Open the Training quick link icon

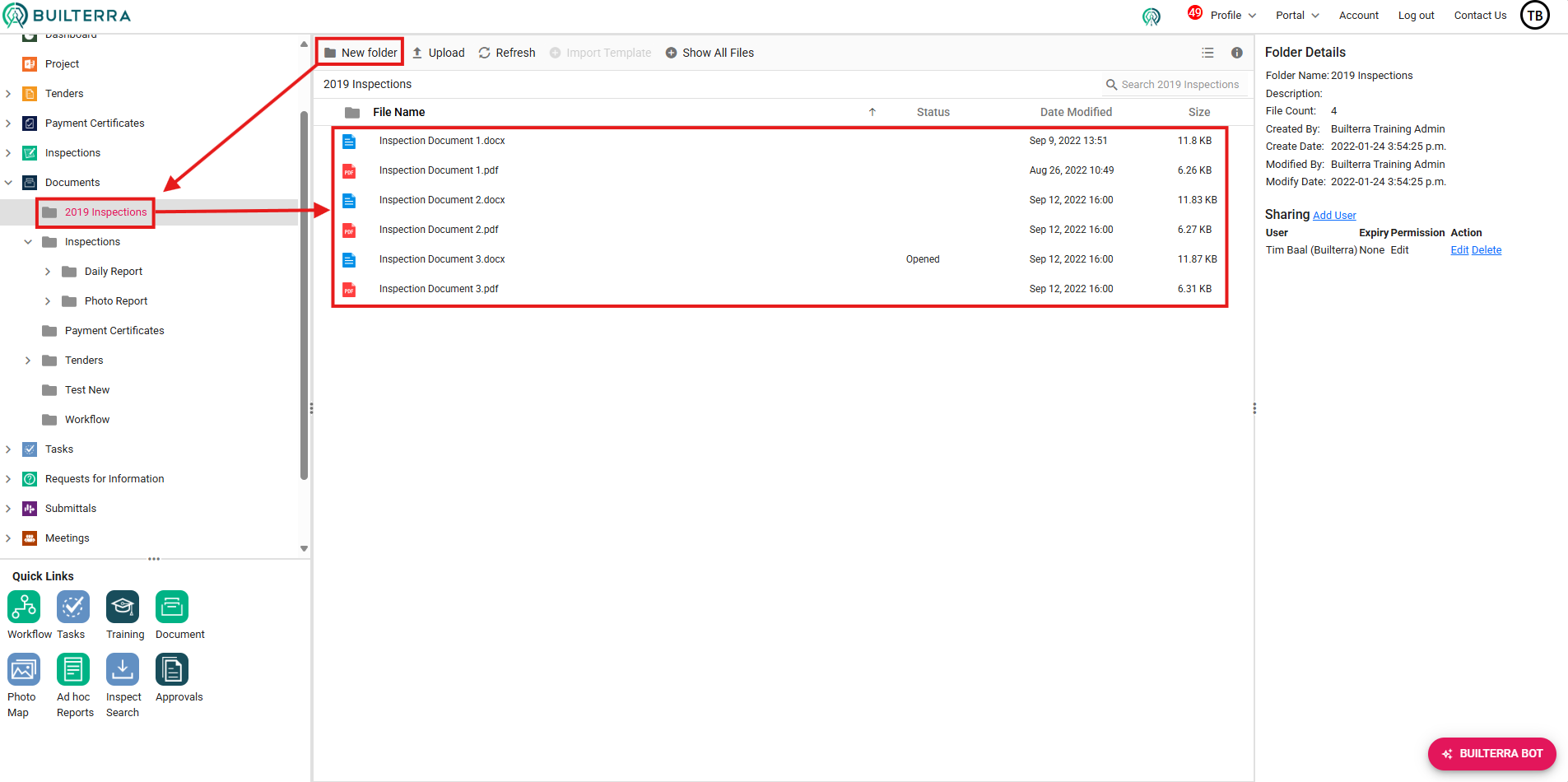(123, 607)
